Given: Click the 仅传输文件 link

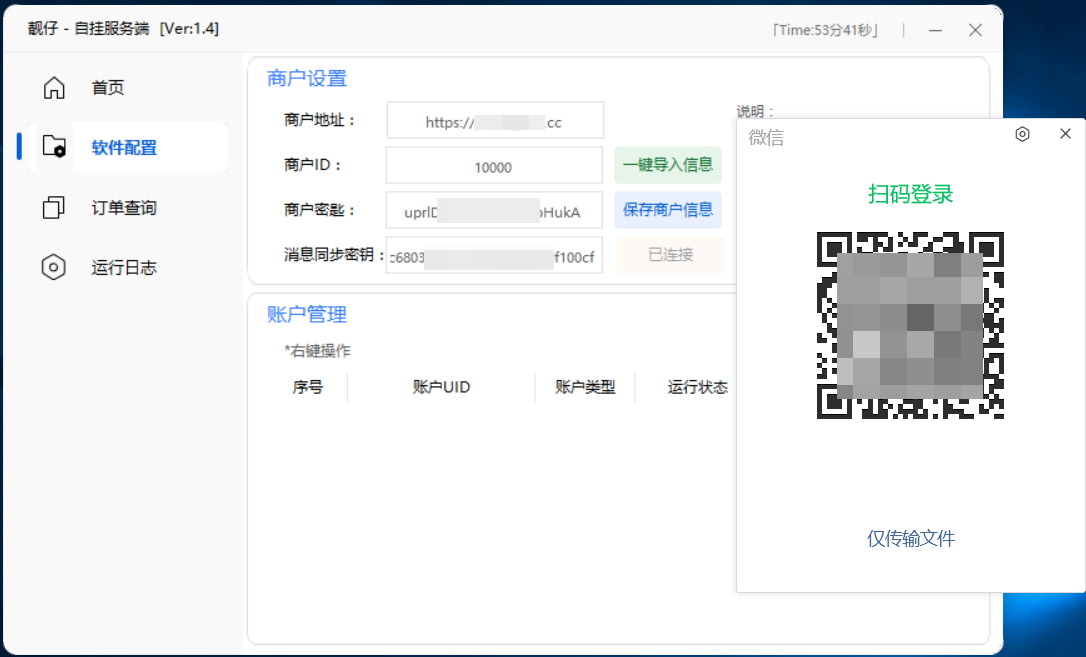Looking at the screenshot, I should tap(910, 539).
